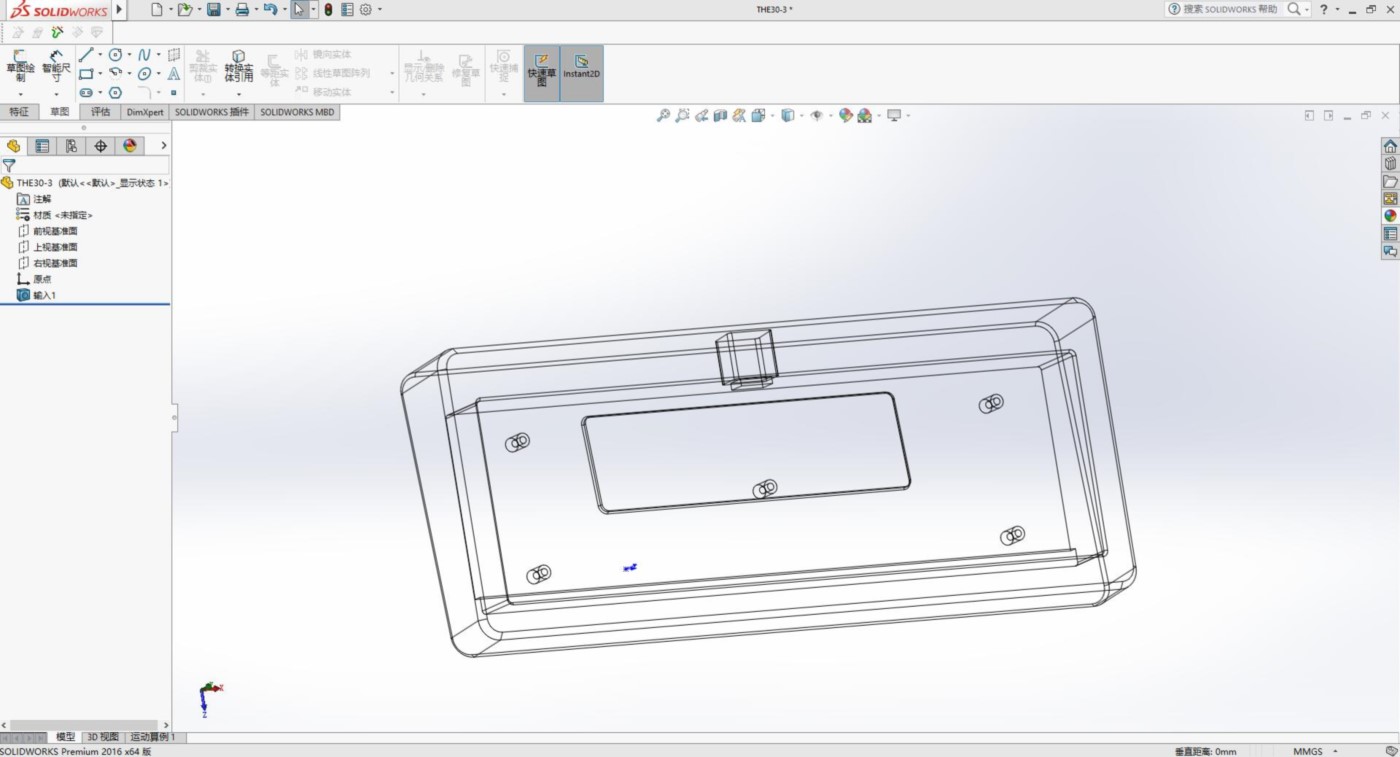This screenshot has width=1400, height=757.
Task: Open the PropertyManager tab
Action: [42, 146]
